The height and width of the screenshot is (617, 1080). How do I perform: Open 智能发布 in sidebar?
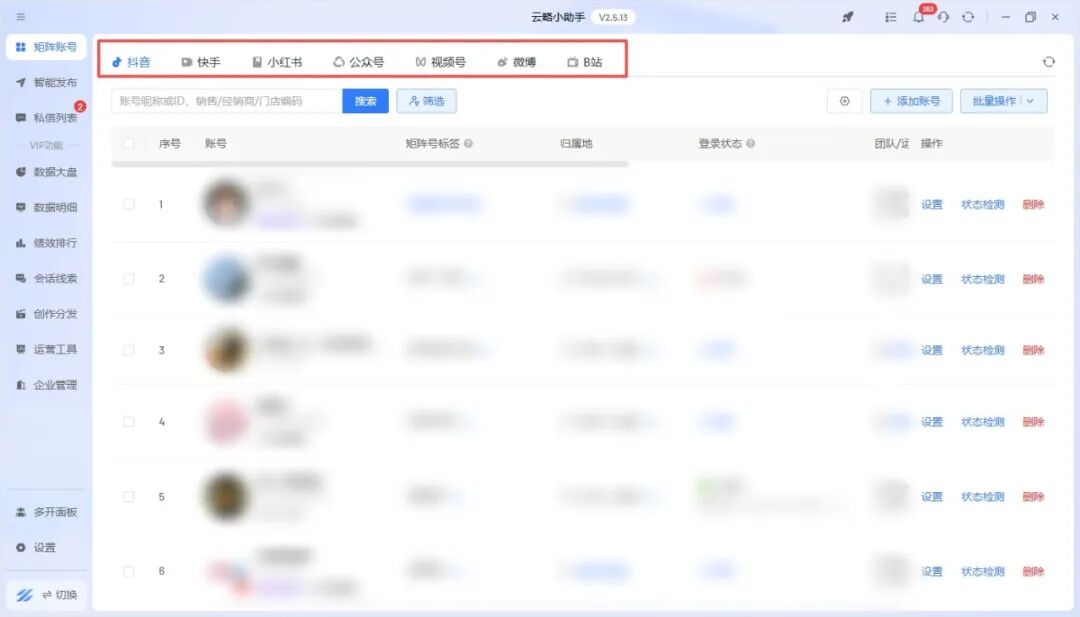point(46,83)
